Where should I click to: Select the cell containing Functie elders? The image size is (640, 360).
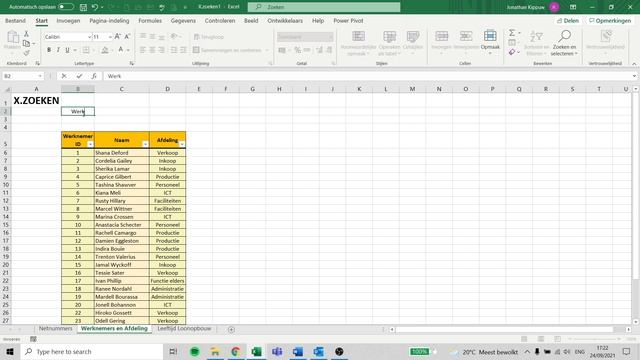167,281
